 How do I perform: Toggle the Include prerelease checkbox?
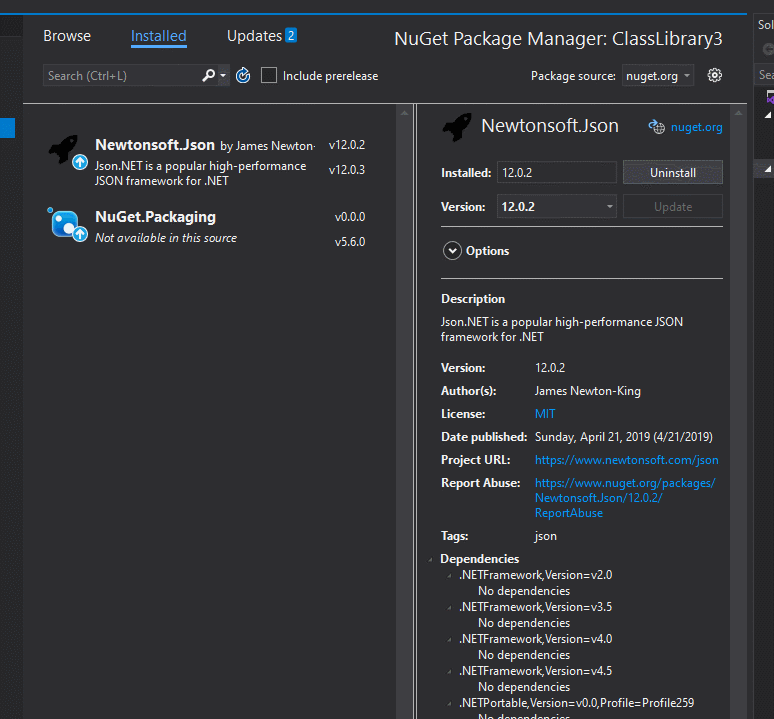point(269,76)
